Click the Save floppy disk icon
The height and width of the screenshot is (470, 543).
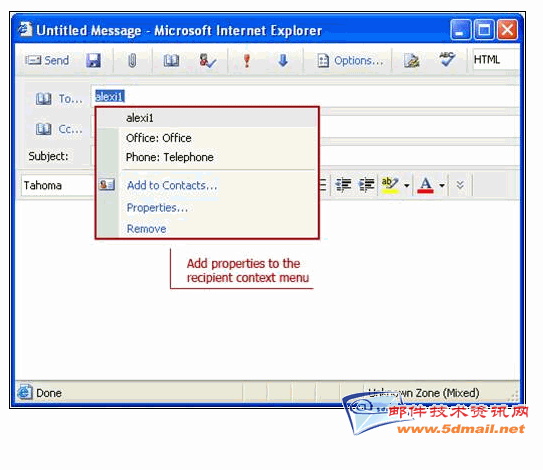pos(94,61)
